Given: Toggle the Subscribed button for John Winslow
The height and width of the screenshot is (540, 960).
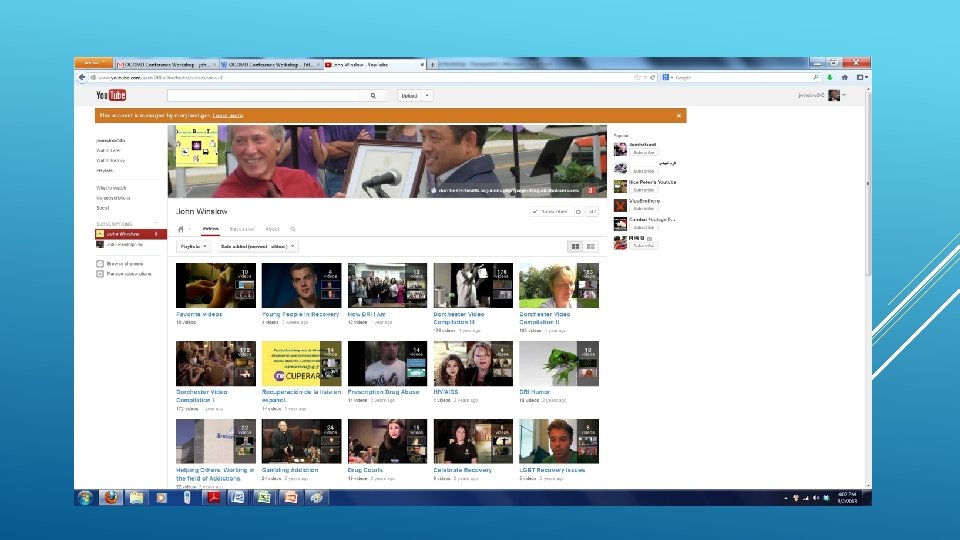Looking at the screenshot, I should click(550, 211).
